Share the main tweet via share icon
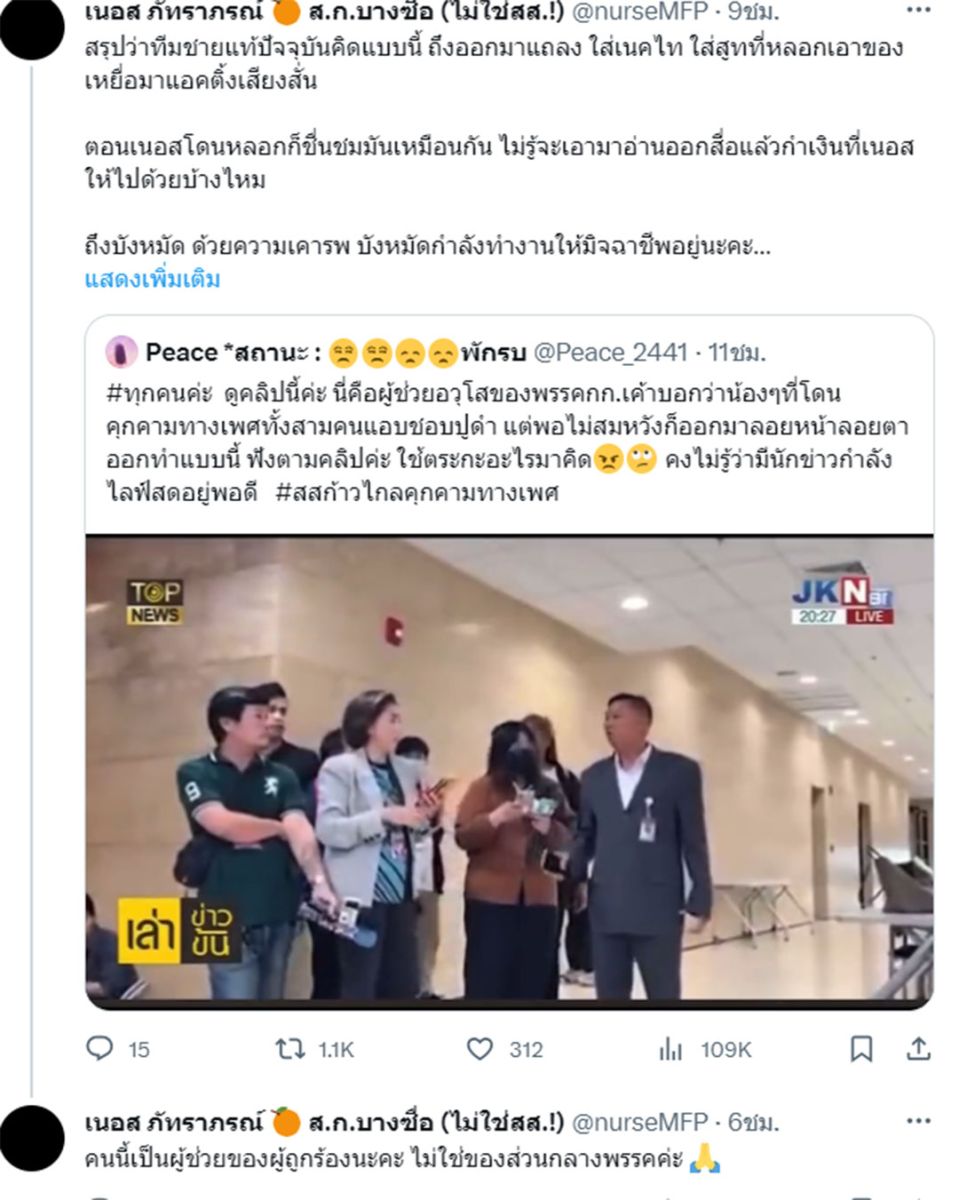Screen dimensions: 959x1200 [918, 1049]
